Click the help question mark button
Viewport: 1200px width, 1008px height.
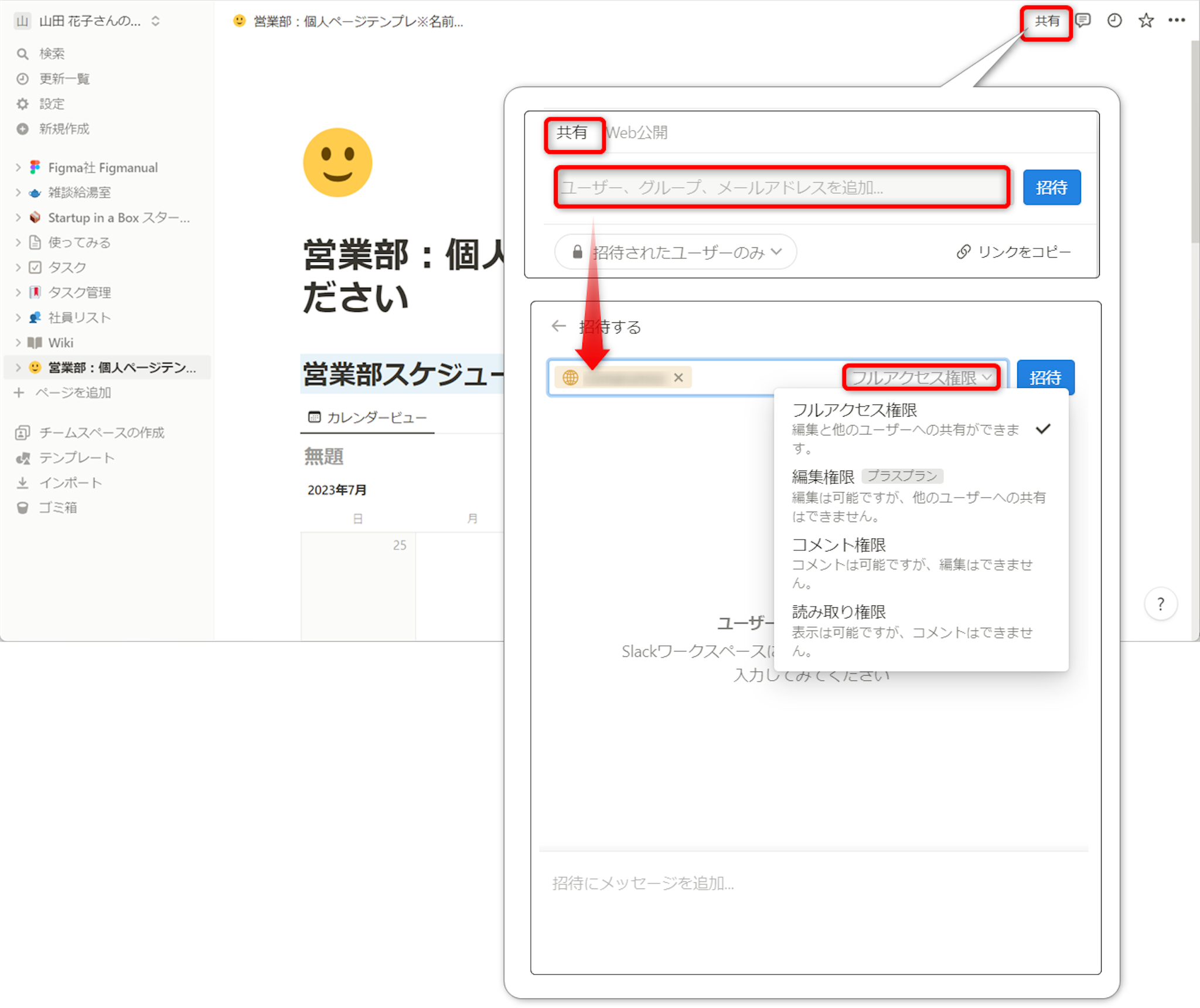point(1160,604)
